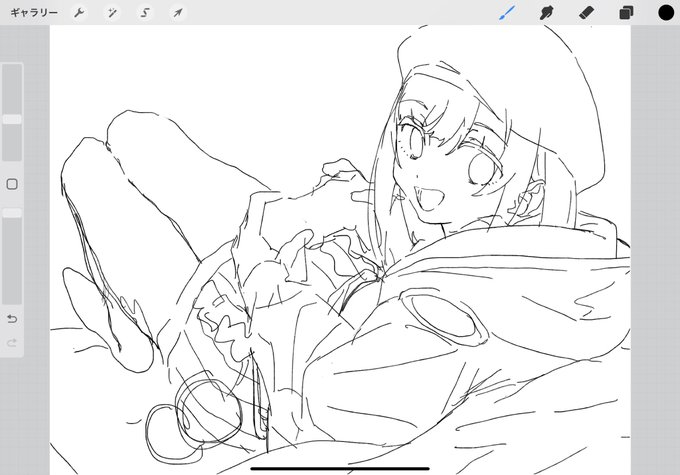Select the Eraser tool
The width and height of the screenshot is (680, 475).
(586, 13)
